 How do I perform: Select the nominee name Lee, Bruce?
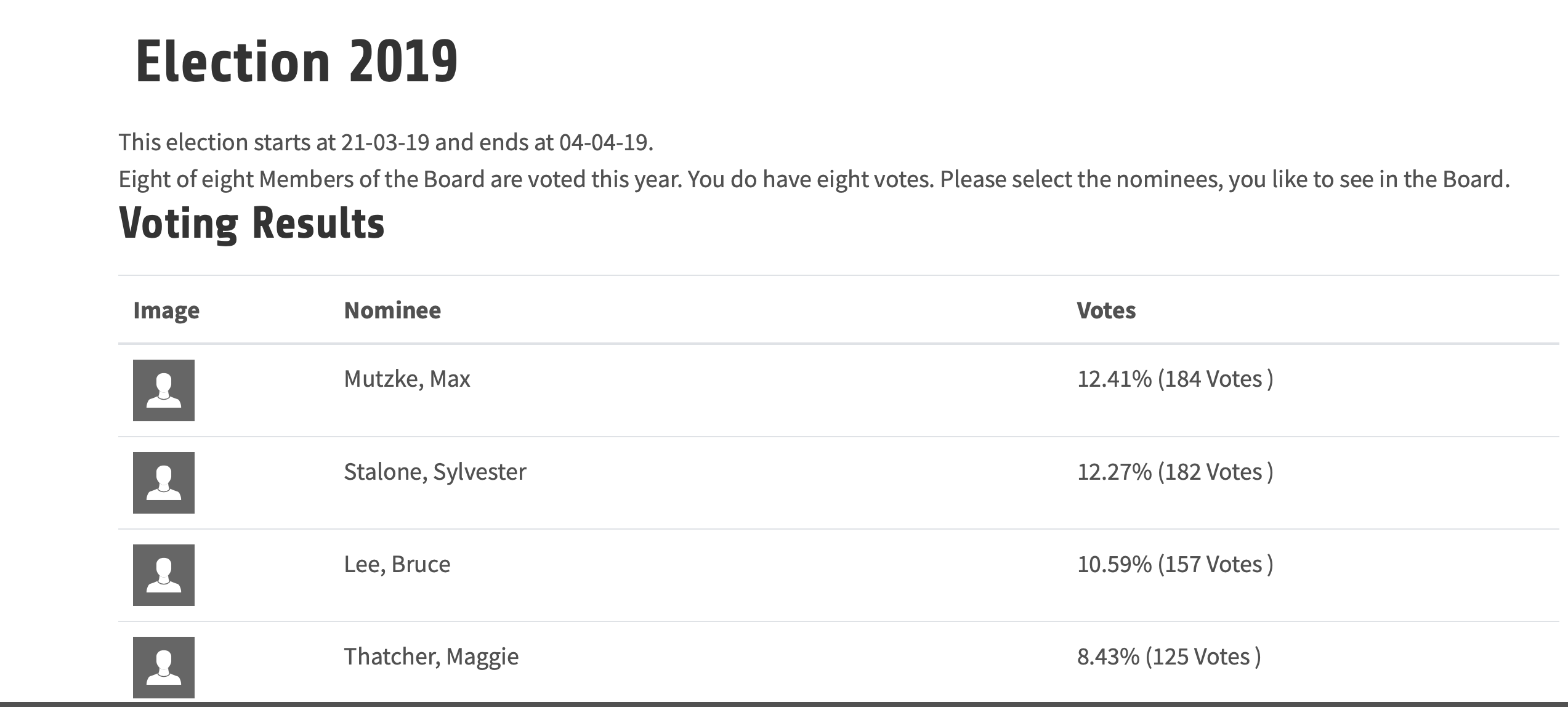(397, 564)
